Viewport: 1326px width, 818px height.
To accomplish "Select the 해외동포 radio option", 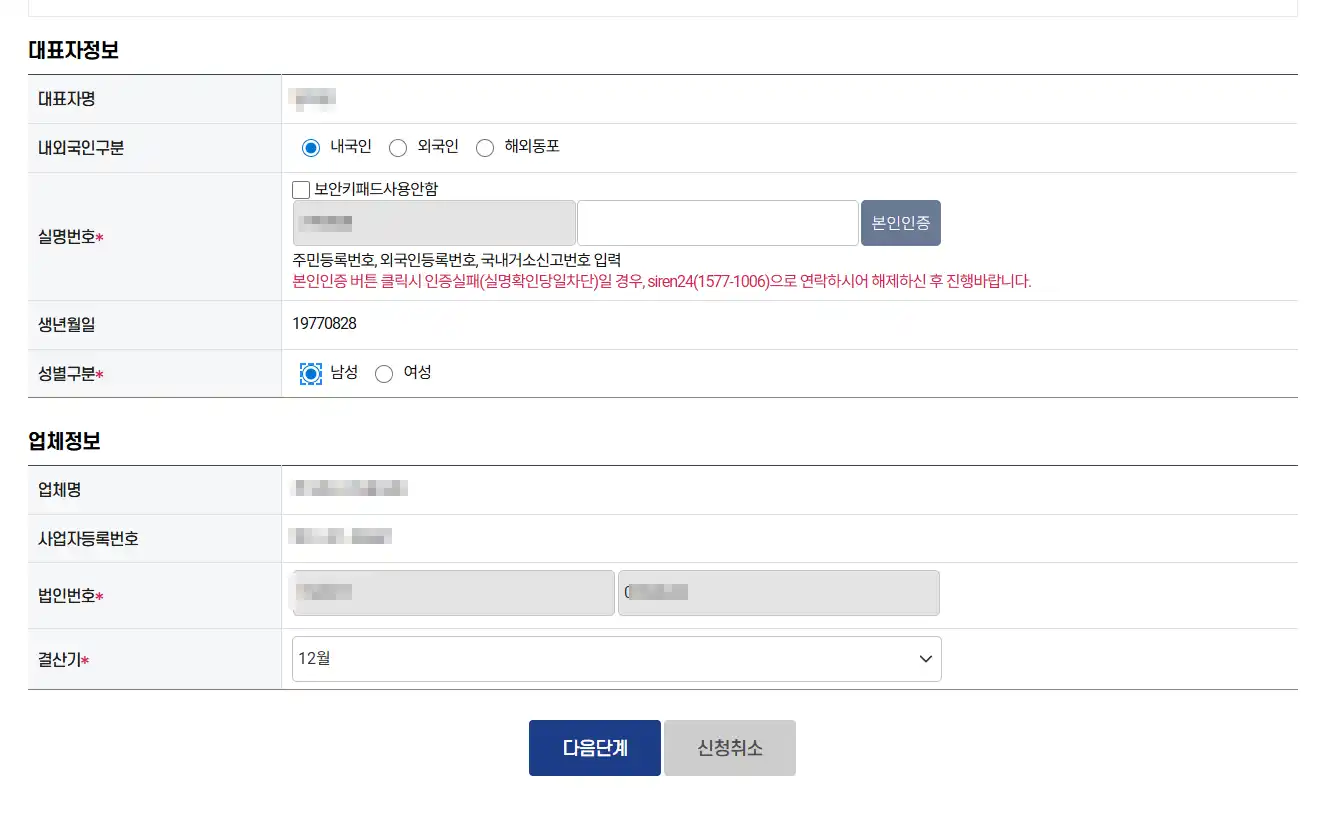I will coord(485,148).
